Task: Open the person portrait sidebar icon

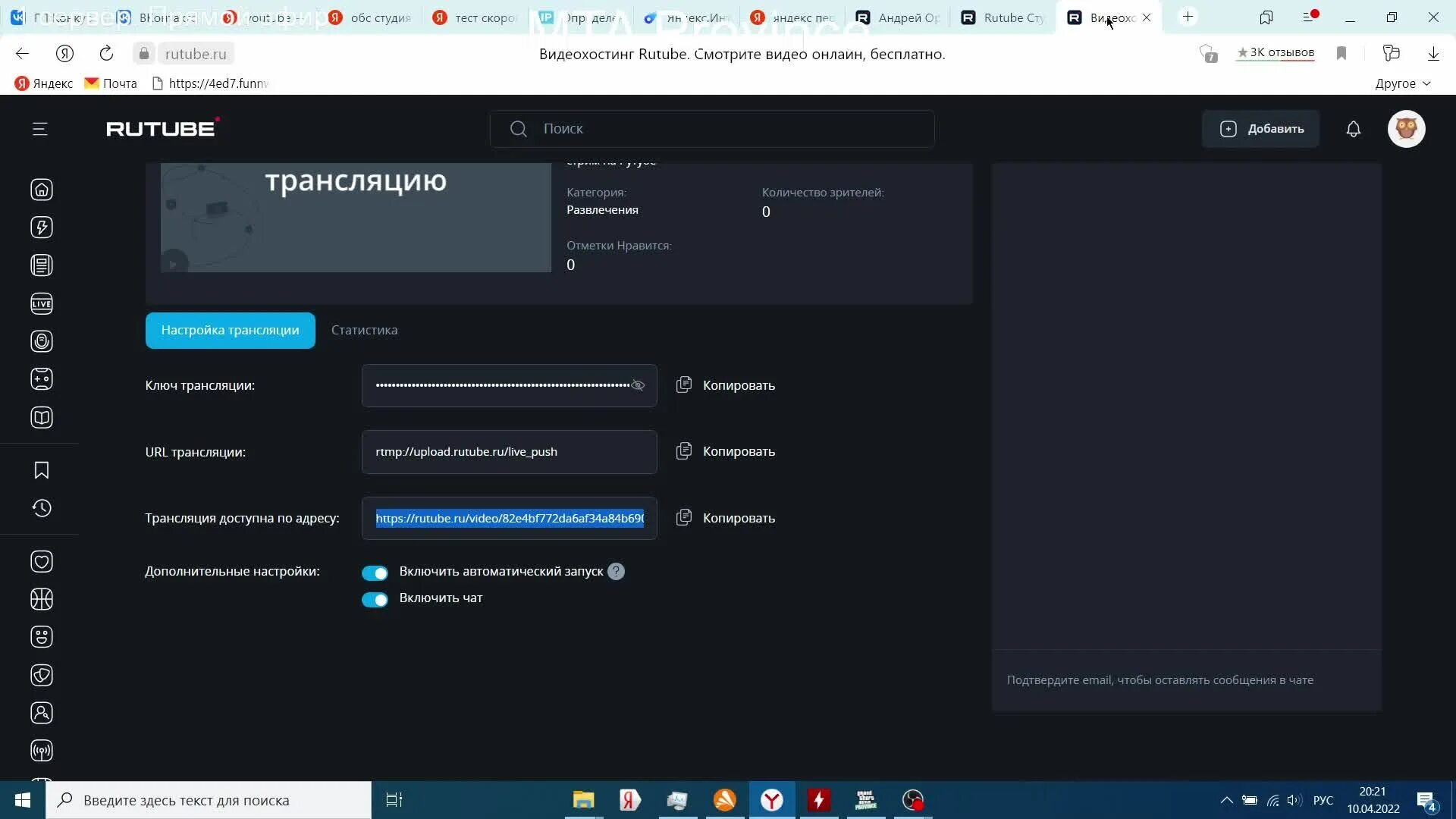Action: pos(42,713)
